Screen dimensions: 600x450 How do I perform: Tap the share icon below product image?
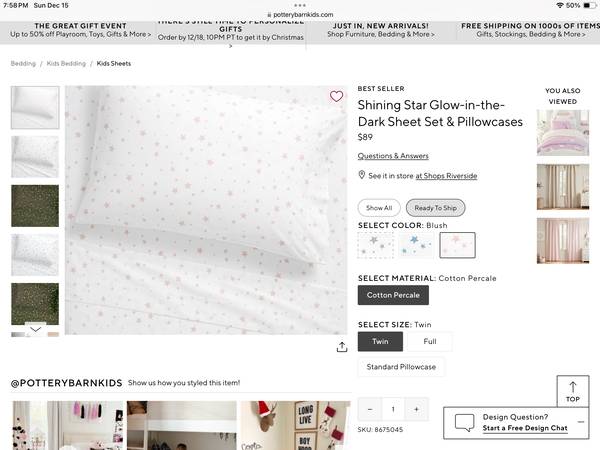342,347
